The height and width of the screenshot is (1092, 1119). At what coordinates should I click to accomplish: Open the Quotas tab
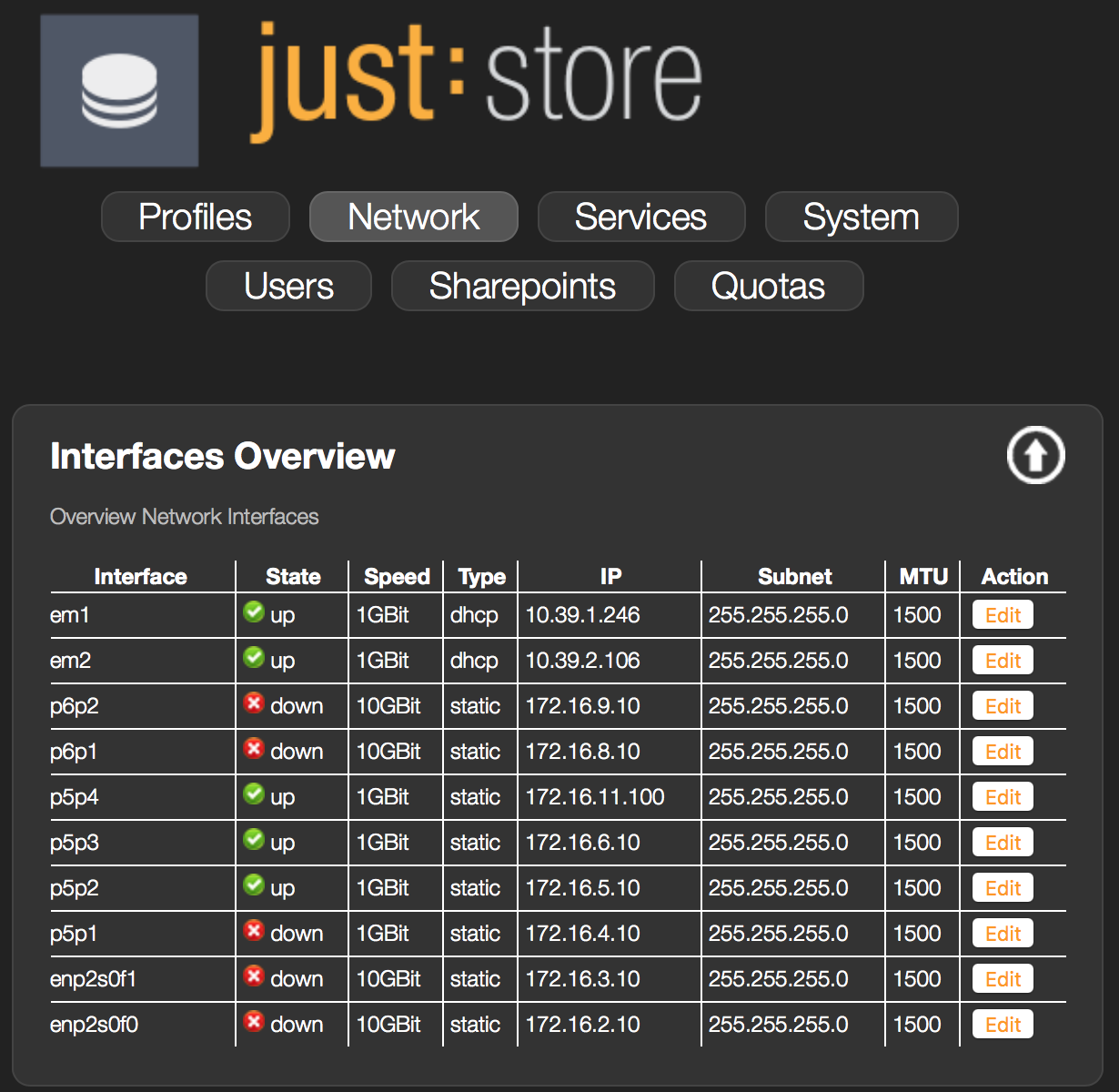tap(769, 286)
